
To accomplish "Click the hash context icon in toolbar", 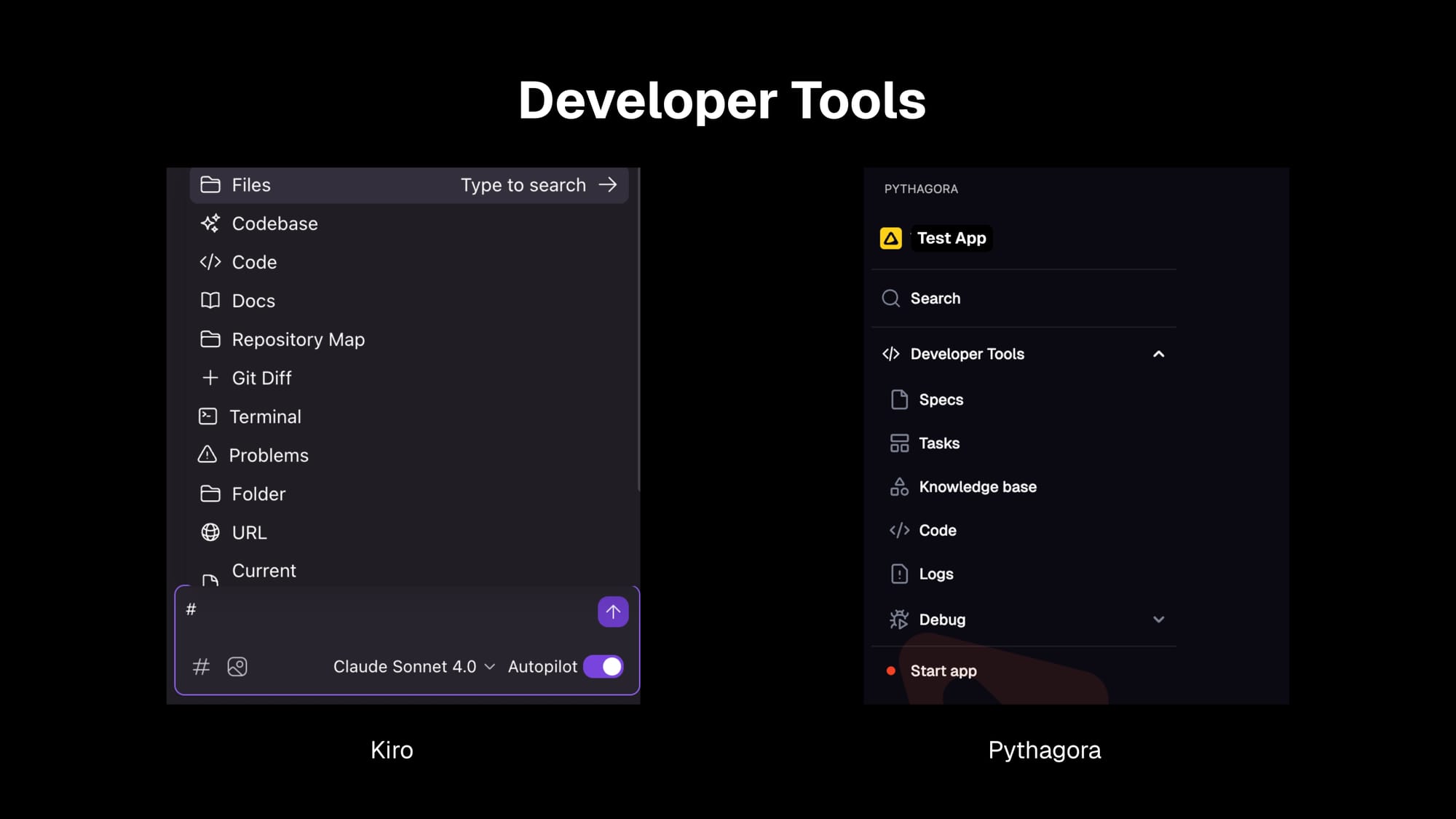I will pos(201,666).
